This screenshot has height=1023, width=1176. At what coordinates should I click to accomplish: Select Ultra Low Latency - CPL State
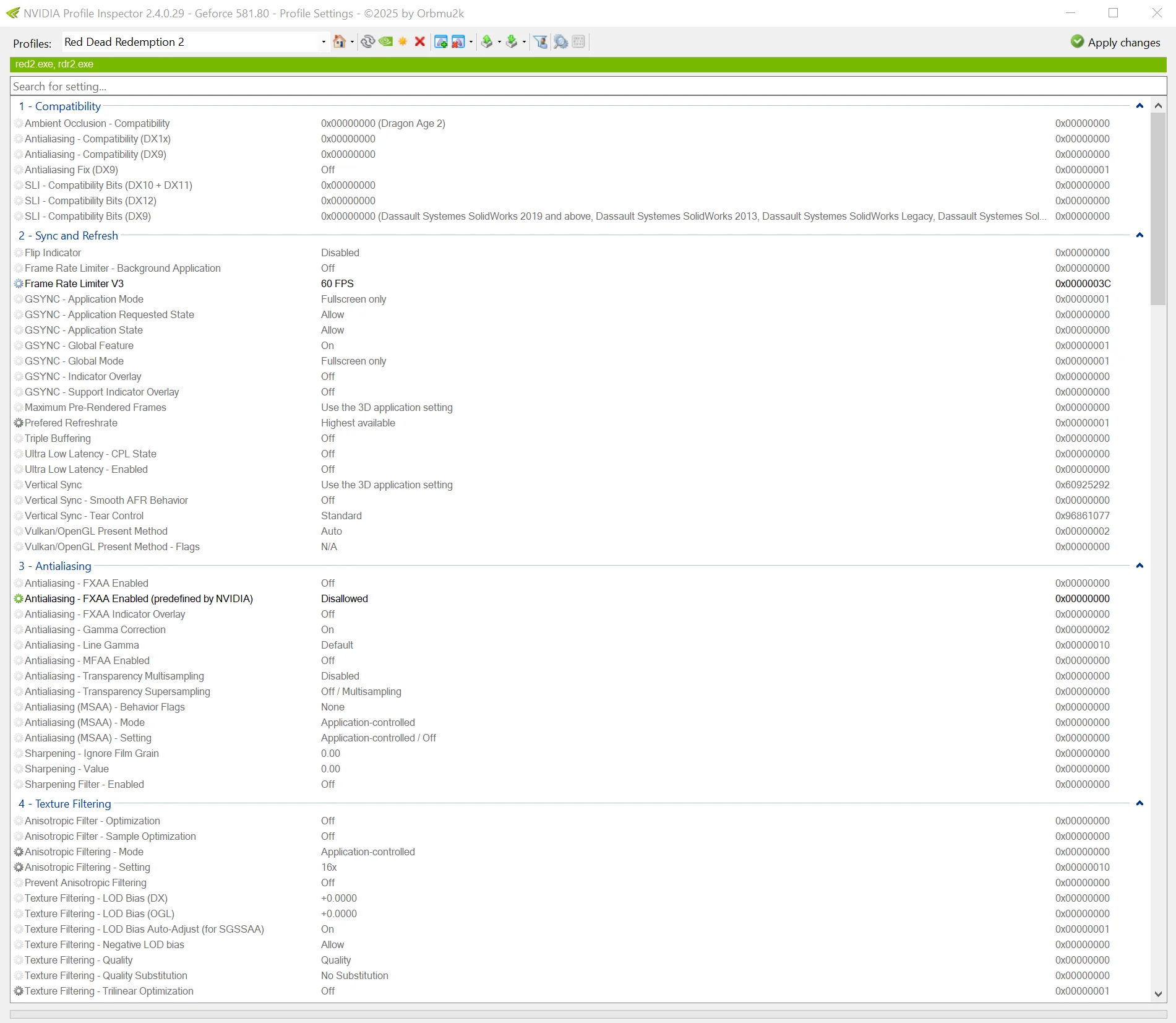point(90,454)
